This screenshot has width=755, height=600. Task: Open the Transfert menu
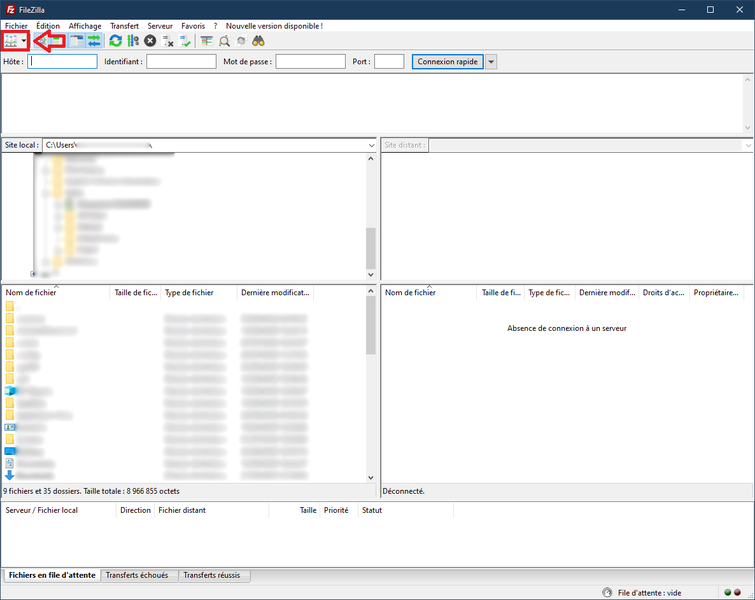tap(124, 26)
